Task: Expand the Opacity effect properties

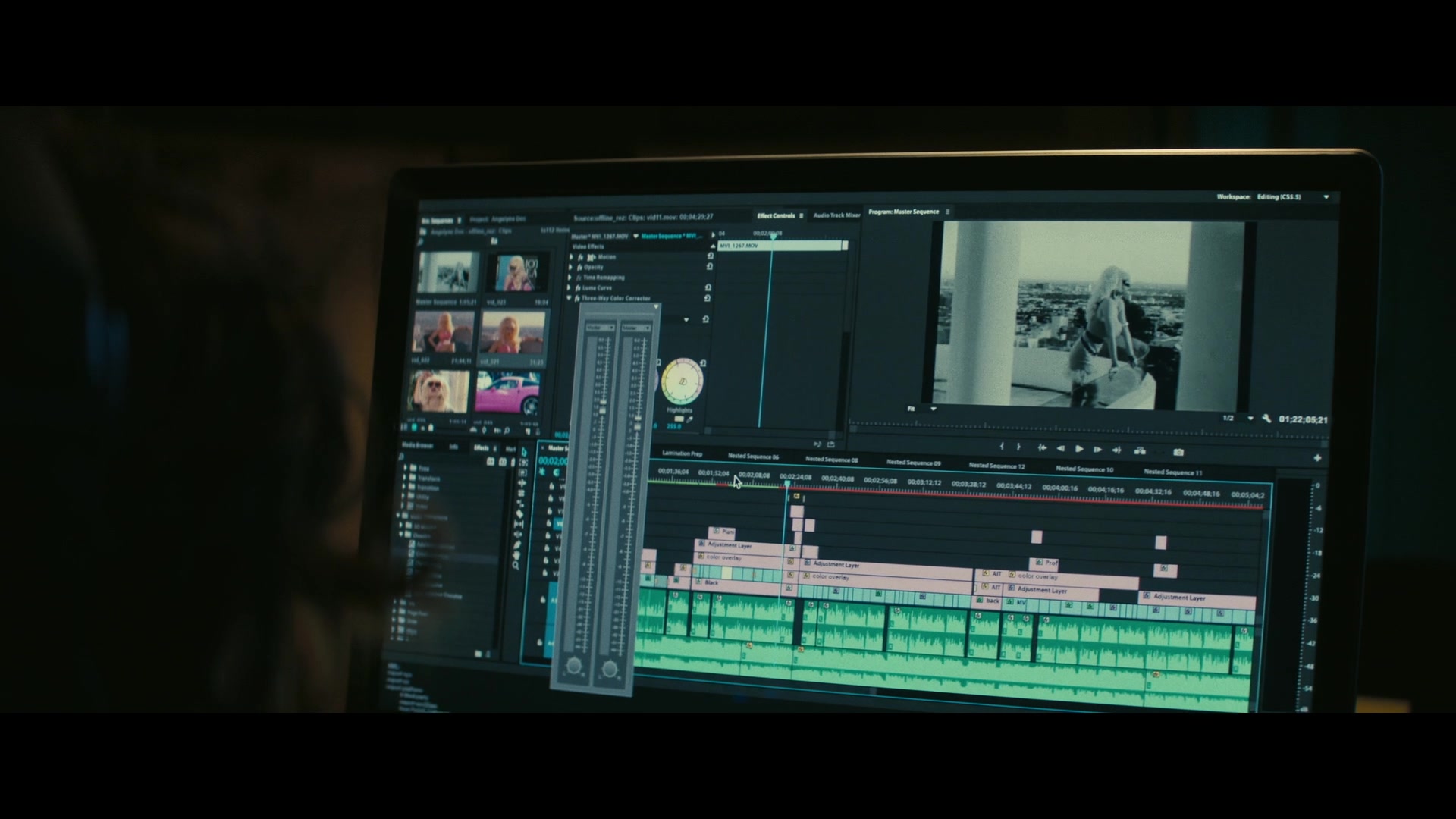Action: [x=571, y=267]
